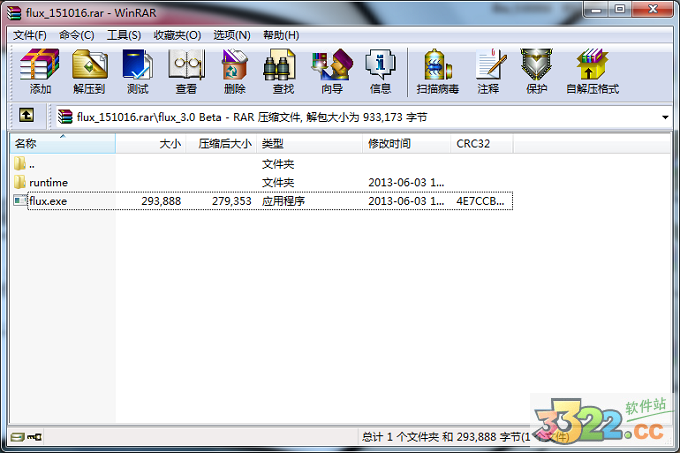
Task: Open the 工具(S) menu
Action: click(x=124, y=35)
